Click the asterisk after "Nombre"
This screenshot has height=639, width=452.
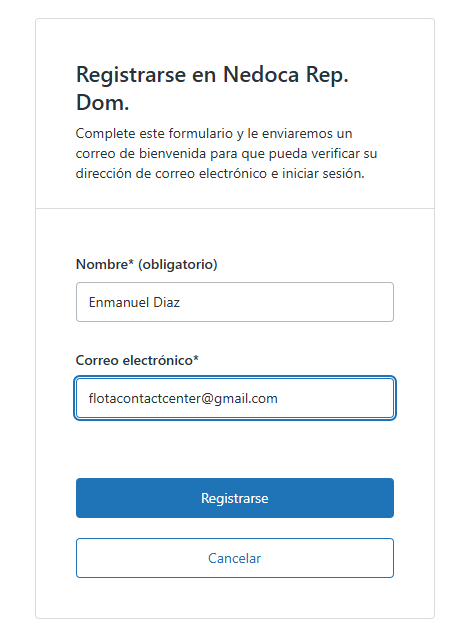tap(131, 262)
